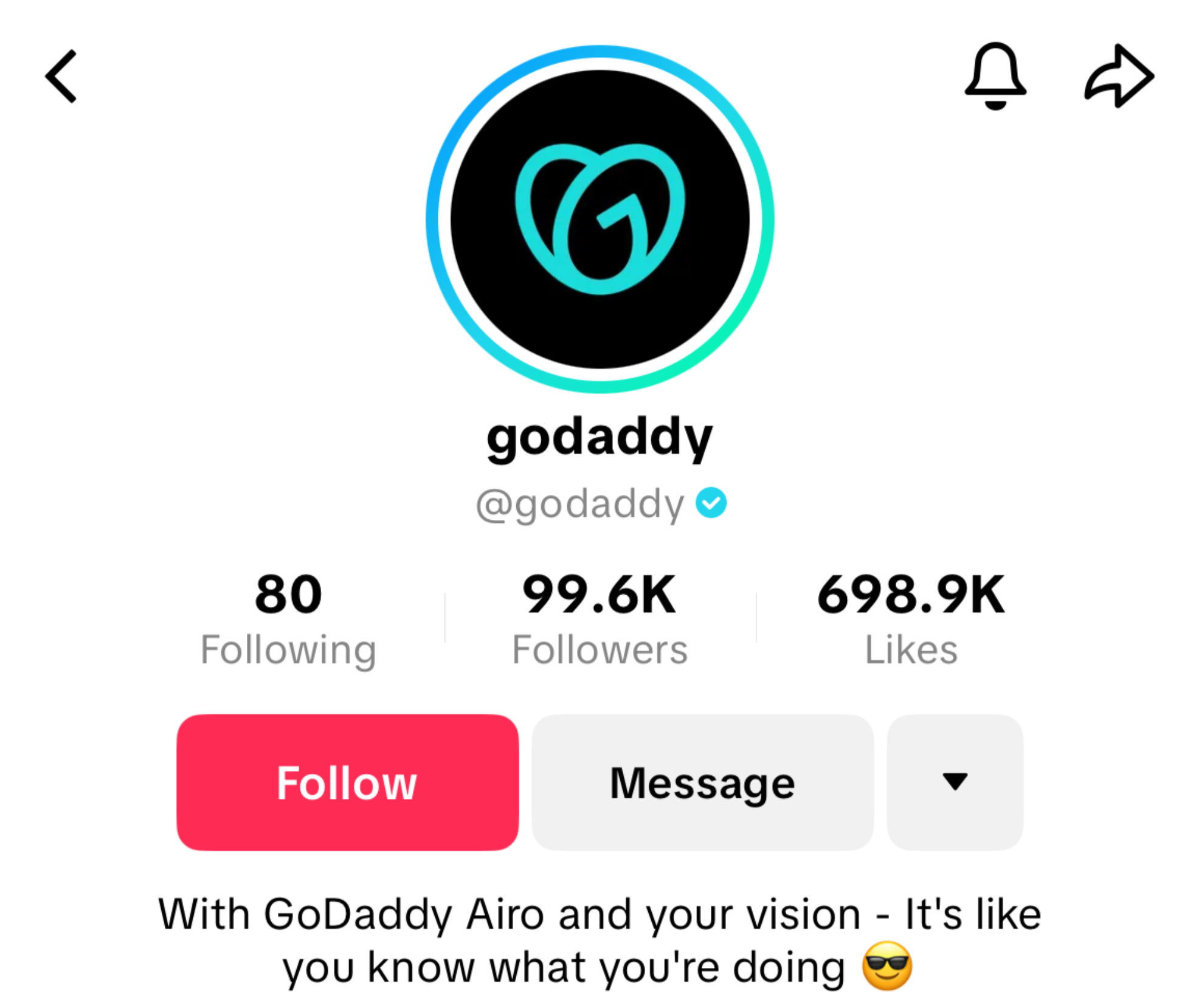Tap the blue verified checkmark badge
This screenshot has width=1196, height=1008.
click(x=710, y=503)
